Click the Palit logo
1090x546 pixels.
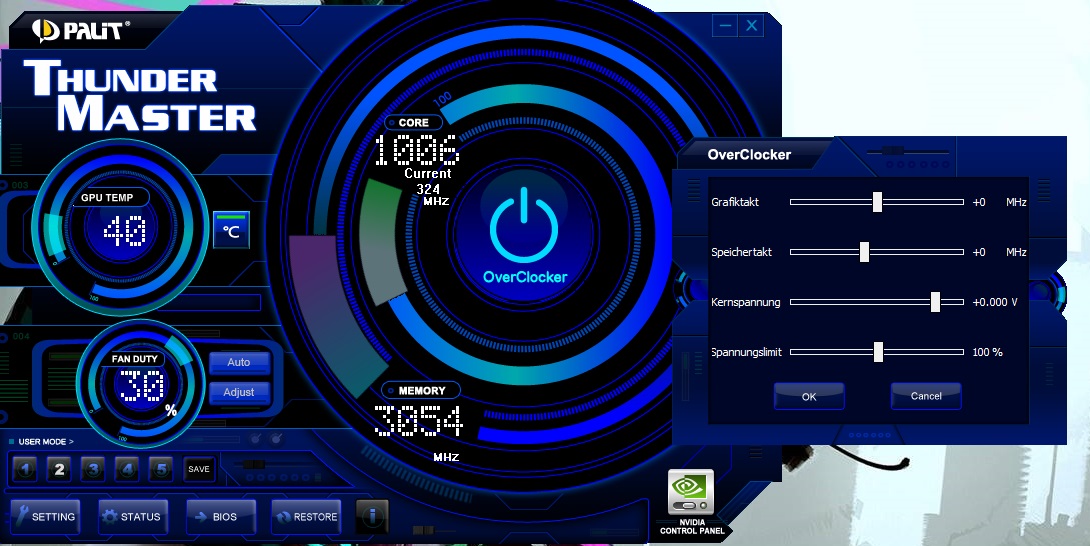click(81, 31)
